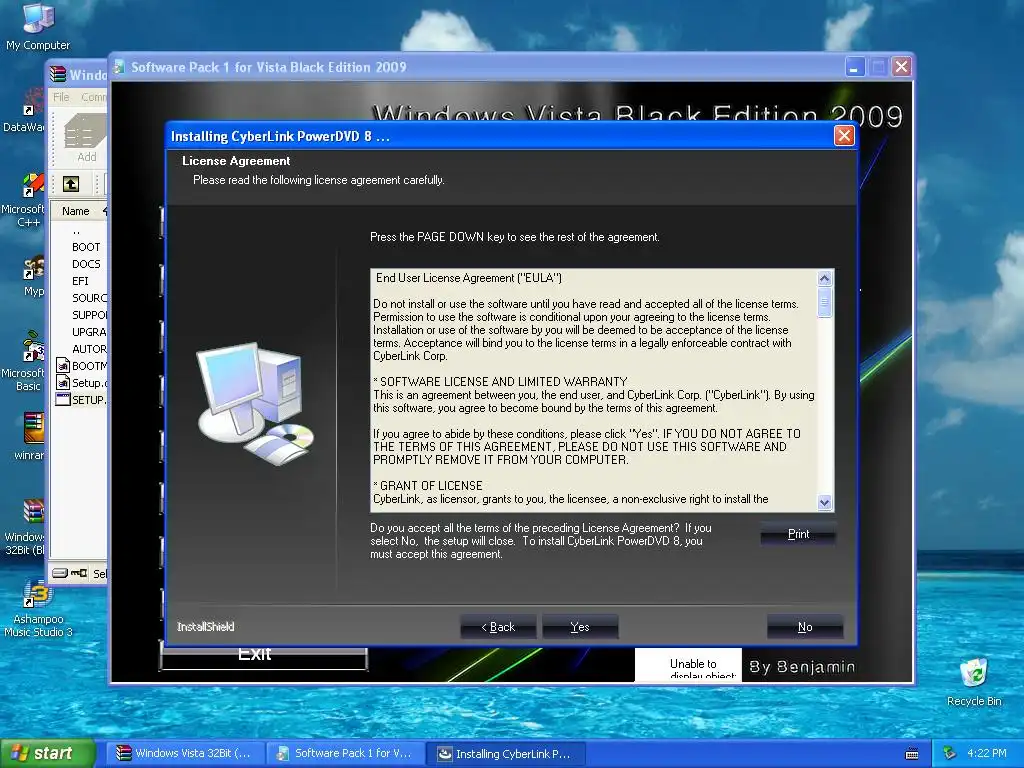Launch Ashampoo Music Studio 3 shortcut
Image resolution: width=1024 pixels, height=768 pixels.
tap(38, 609)
